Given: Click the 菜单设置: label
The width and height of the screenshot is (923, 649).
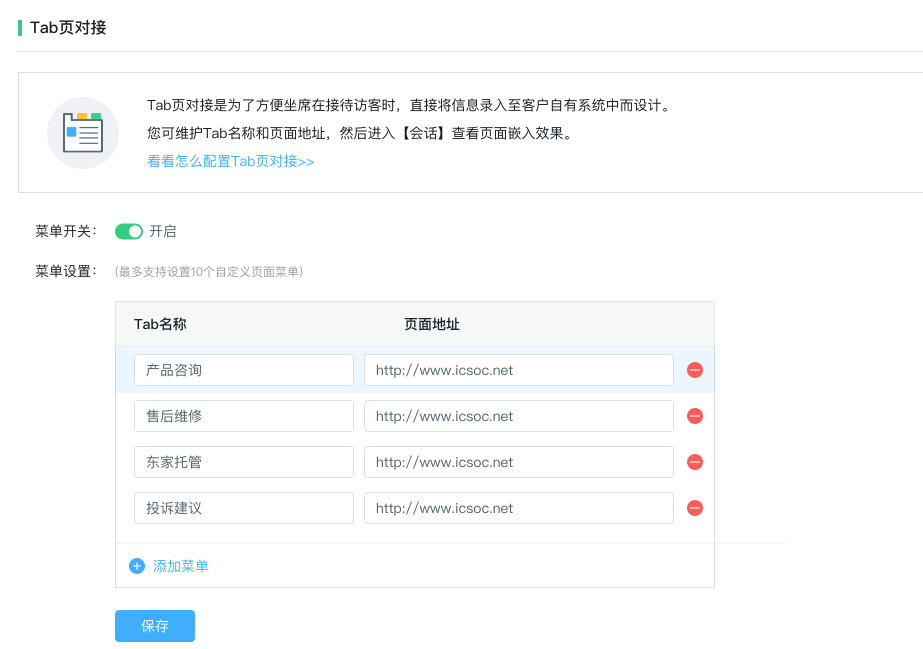Looking at the screenshot, I should [x=65, y=271].
